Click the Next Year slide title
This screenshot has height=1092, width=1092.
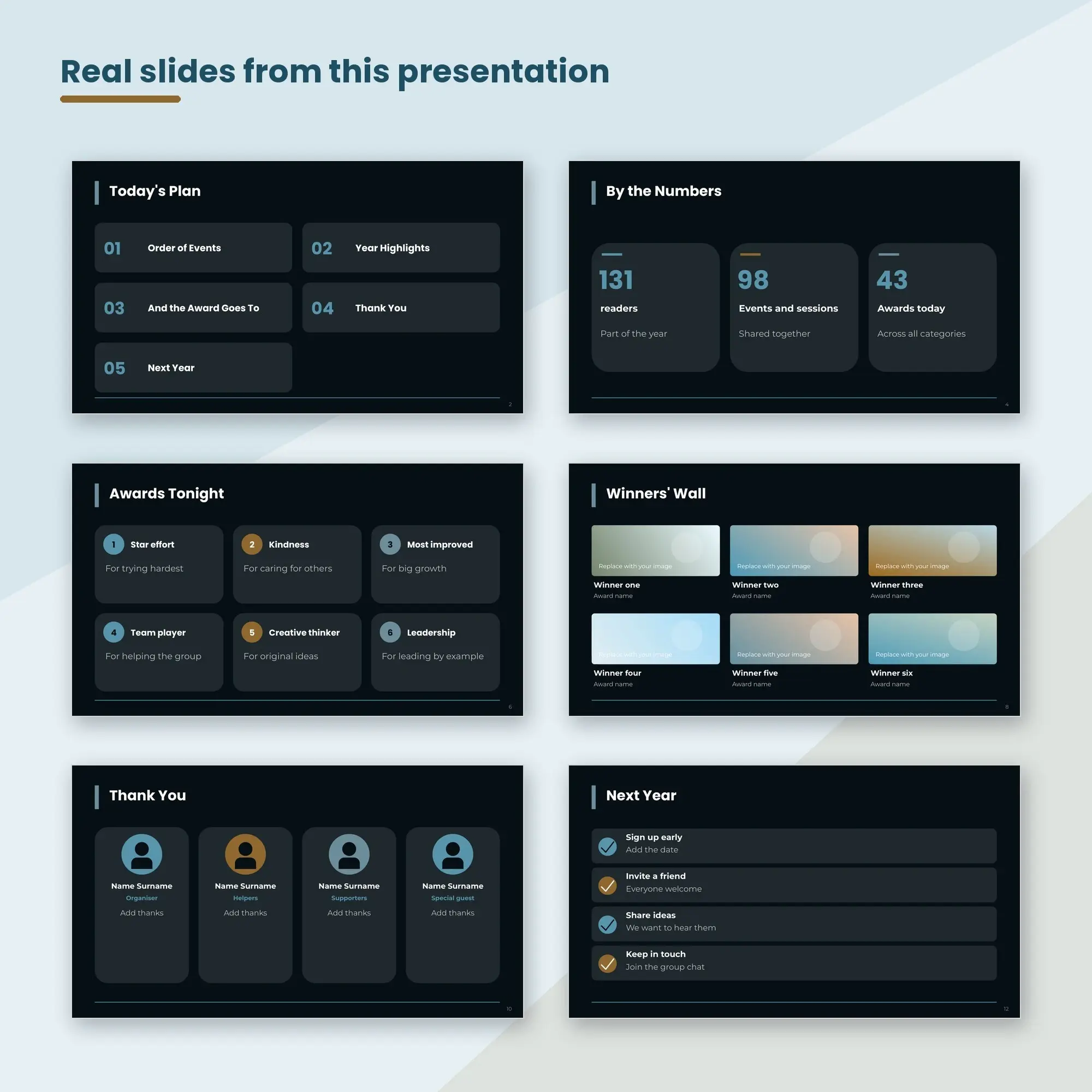(641, 796)
